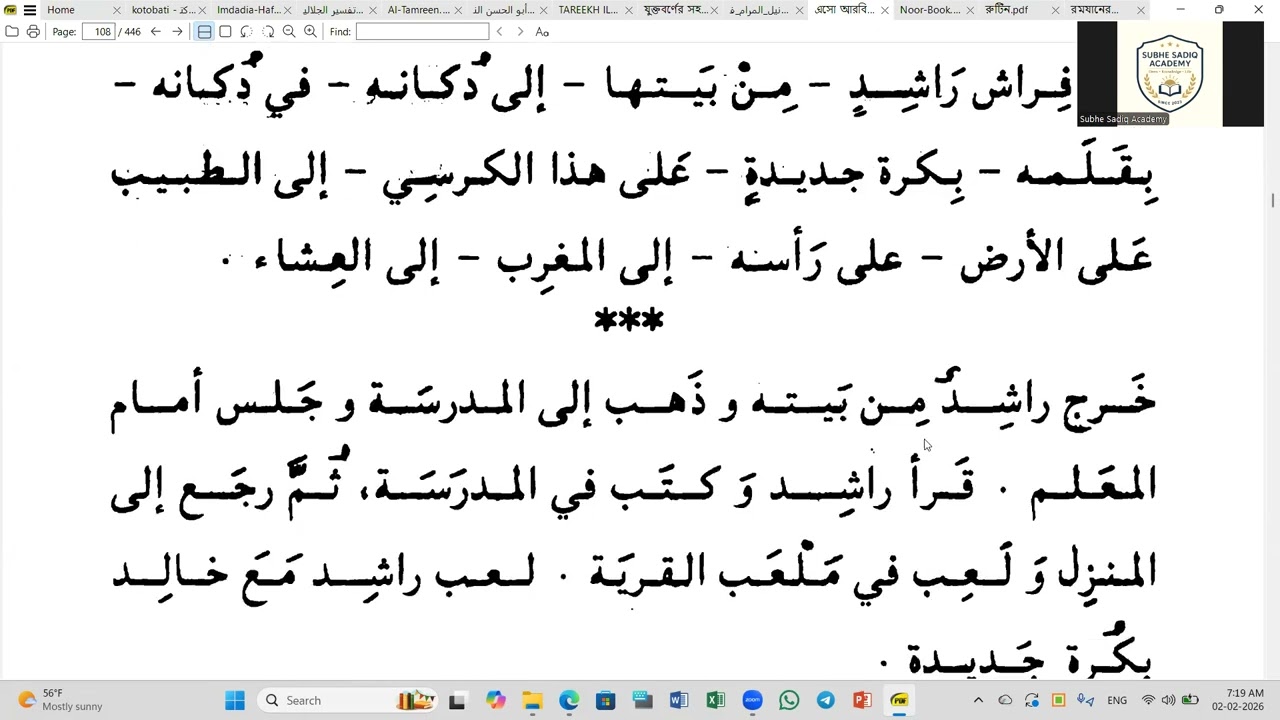Open Microsoft Store from the taskbar
This screenshot has width=1280, height=720.
click(605, 700)
